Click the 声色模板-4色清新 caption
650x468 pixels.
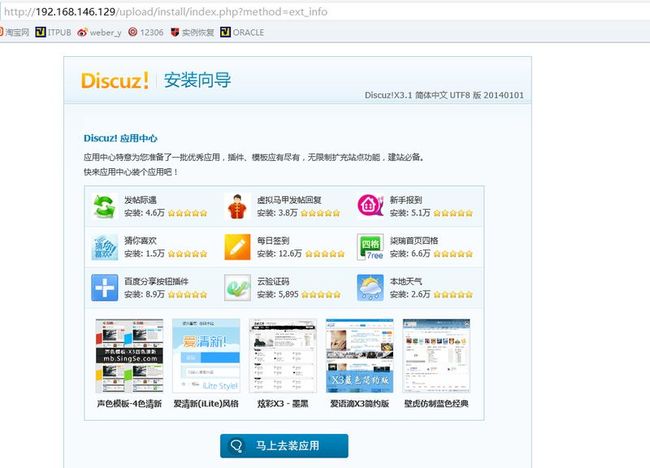click(129, 404)
